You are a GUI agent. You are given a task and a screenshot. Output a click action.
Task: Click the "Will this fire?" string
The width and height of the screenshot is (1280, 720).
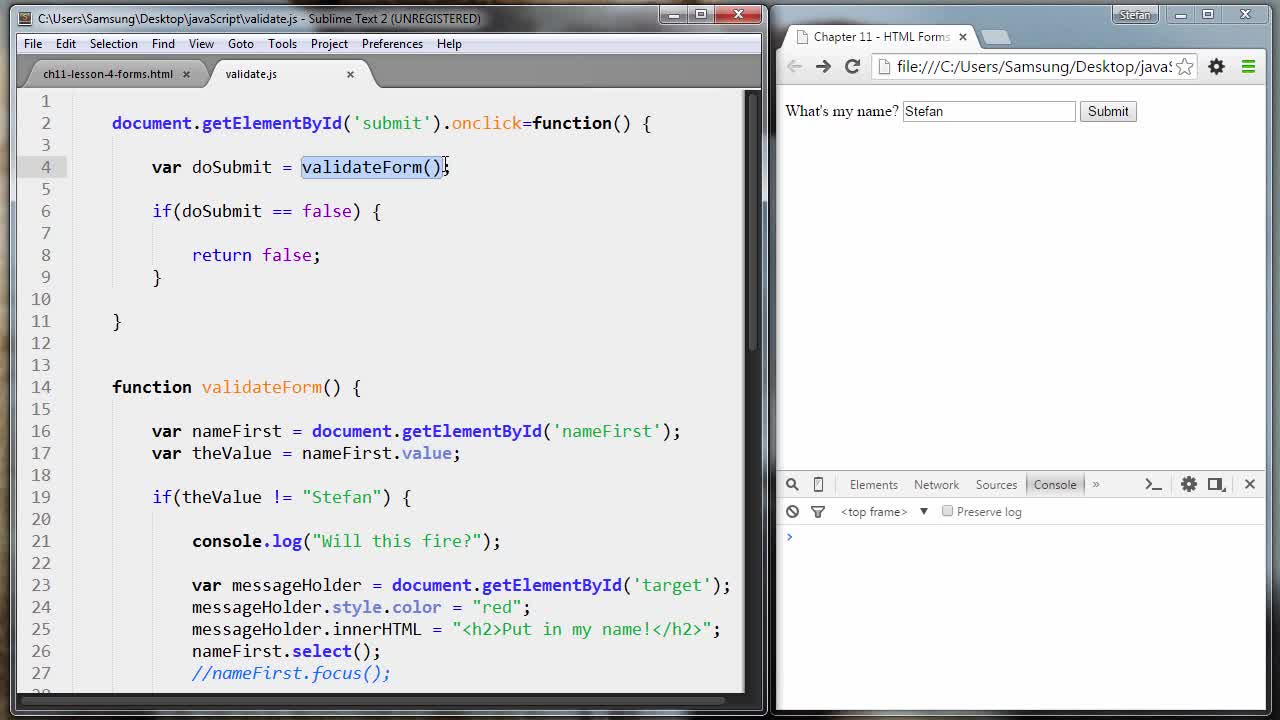pos(396,541)
